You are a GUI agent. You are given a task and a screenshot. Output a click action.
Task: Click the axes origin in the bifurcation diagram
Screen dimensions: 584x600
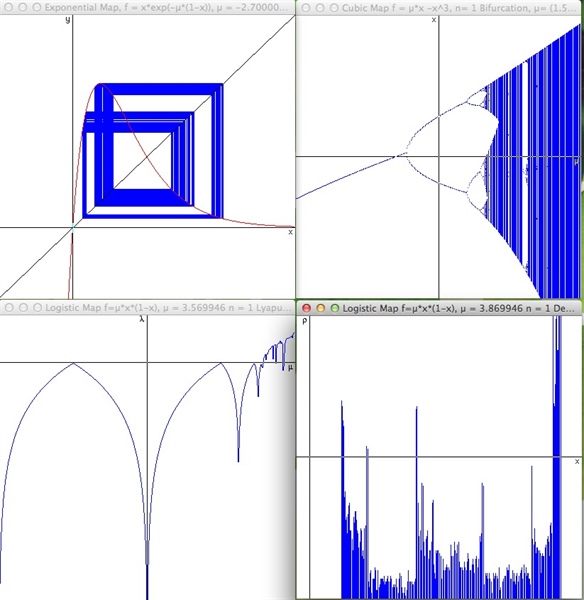pos(439,156)
